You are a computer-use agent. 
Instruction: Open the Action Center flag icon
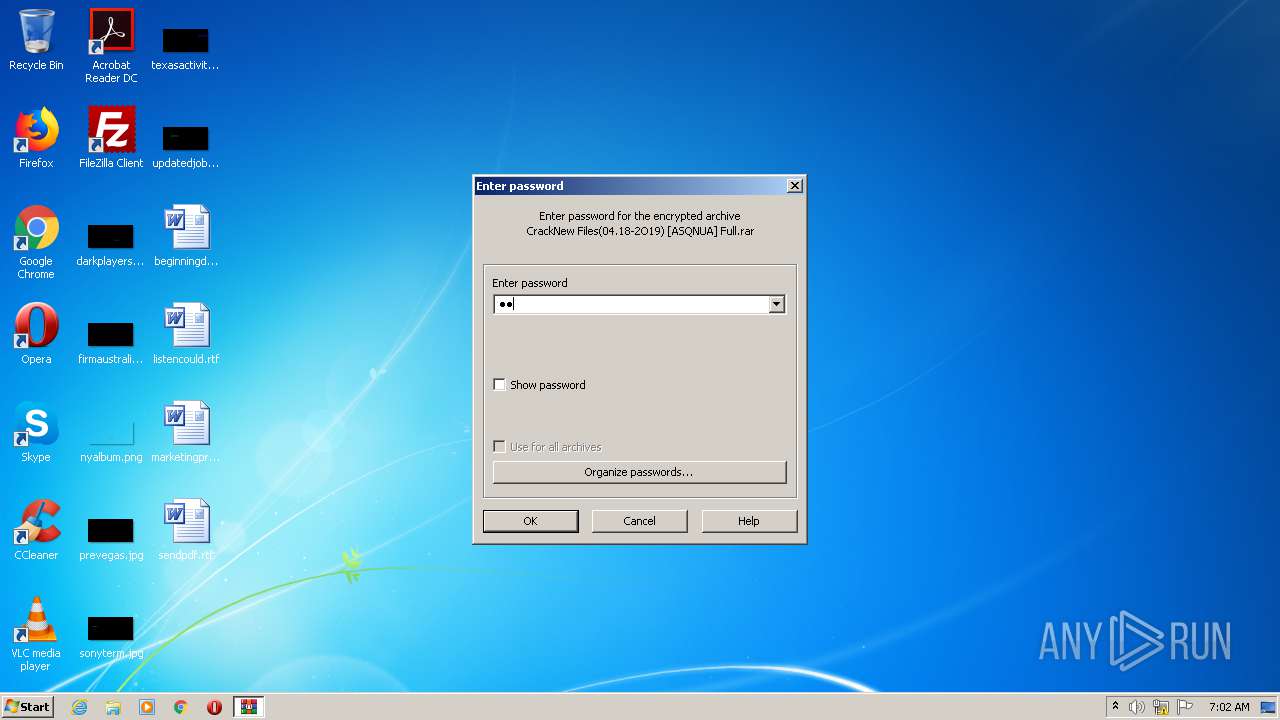pyautogui.click(x=1185, y=707)
